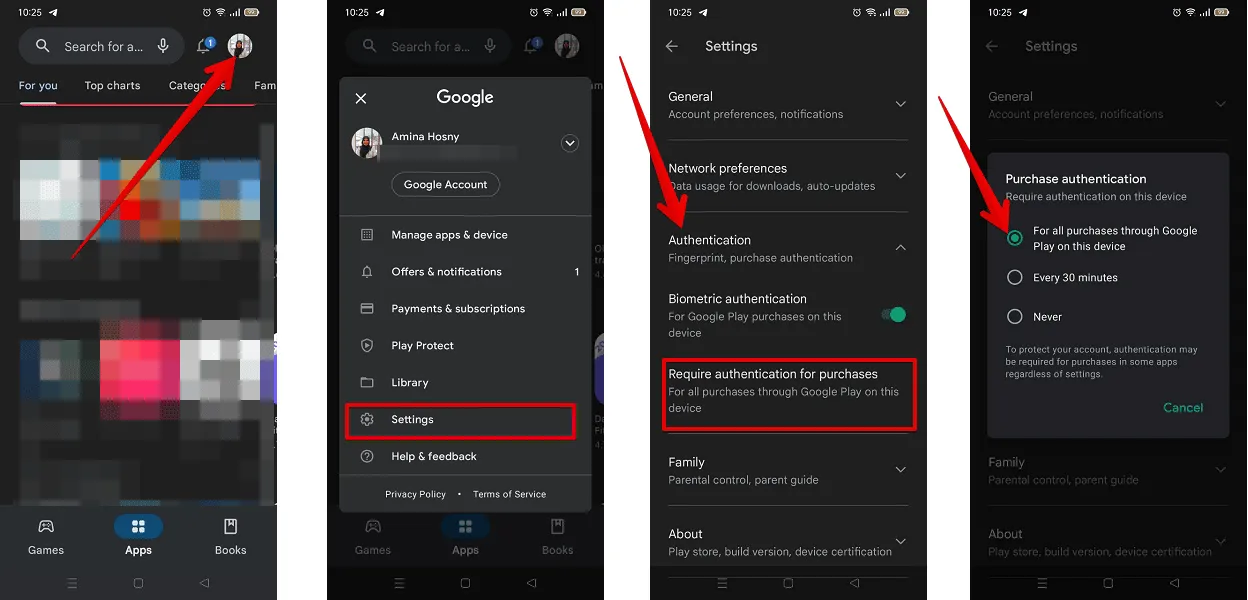
Task: Switch to Top charts tab
Action: pos(112,86)
